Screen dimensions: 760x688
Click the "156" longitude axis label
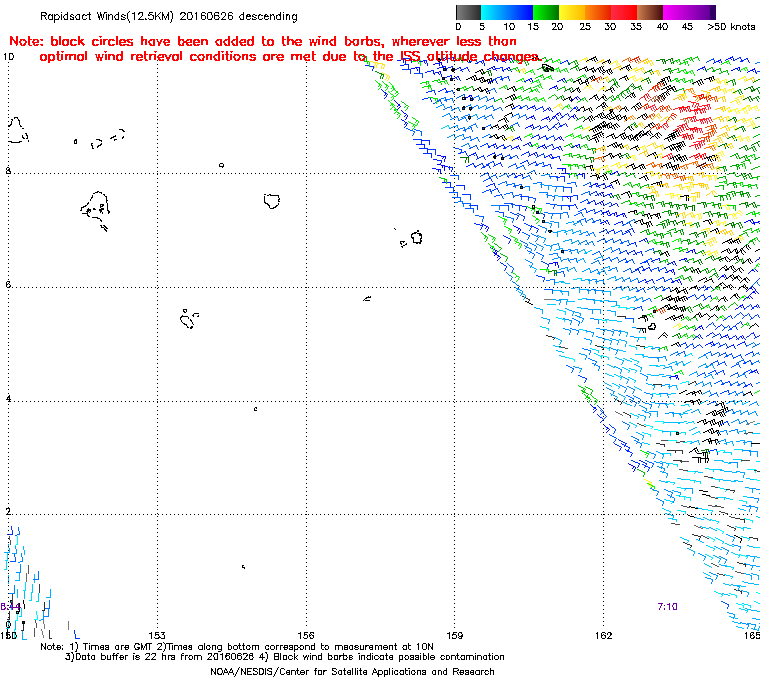(306, 635)
